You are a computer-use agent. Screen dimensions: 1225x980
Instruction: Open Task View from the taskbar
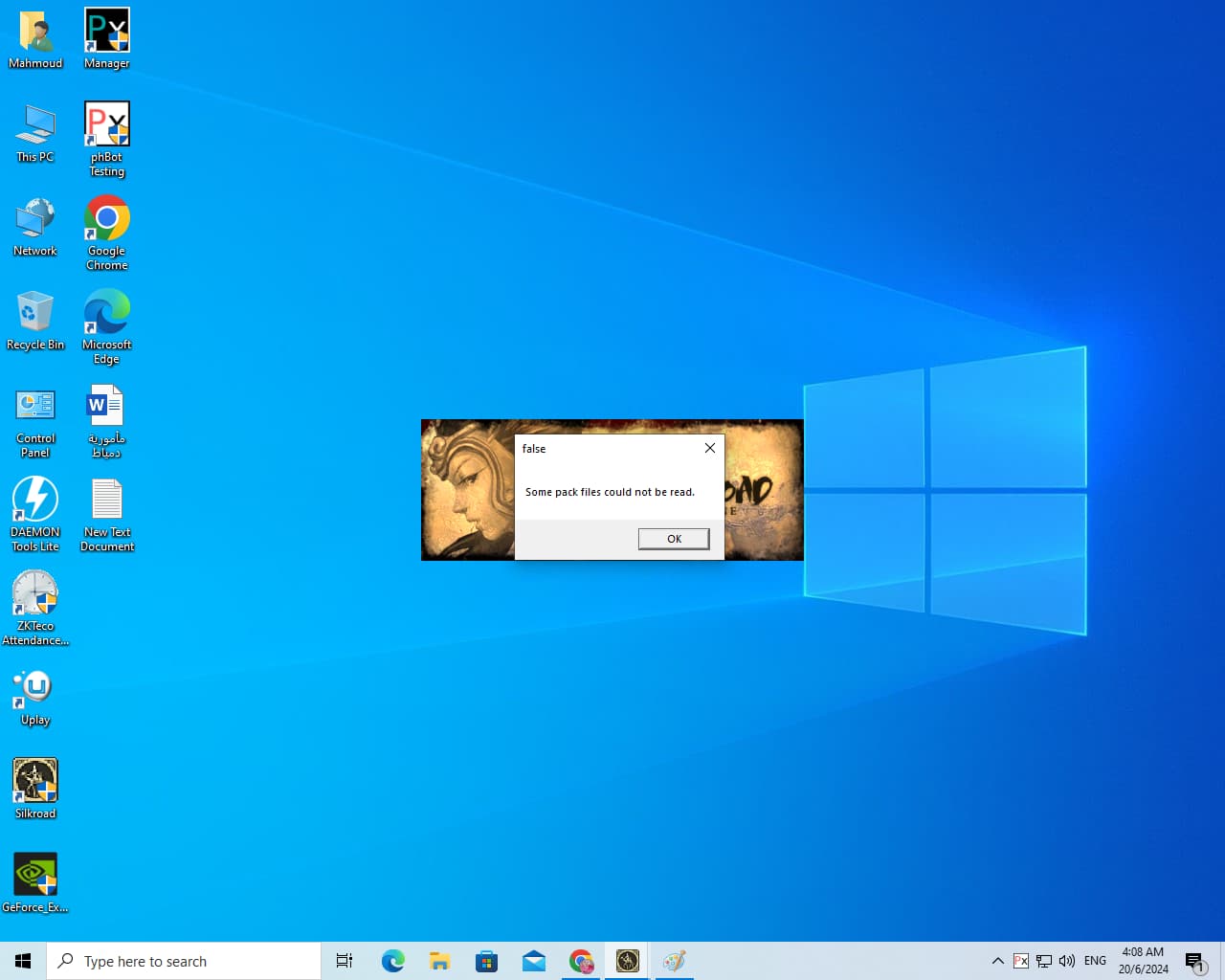345,961
